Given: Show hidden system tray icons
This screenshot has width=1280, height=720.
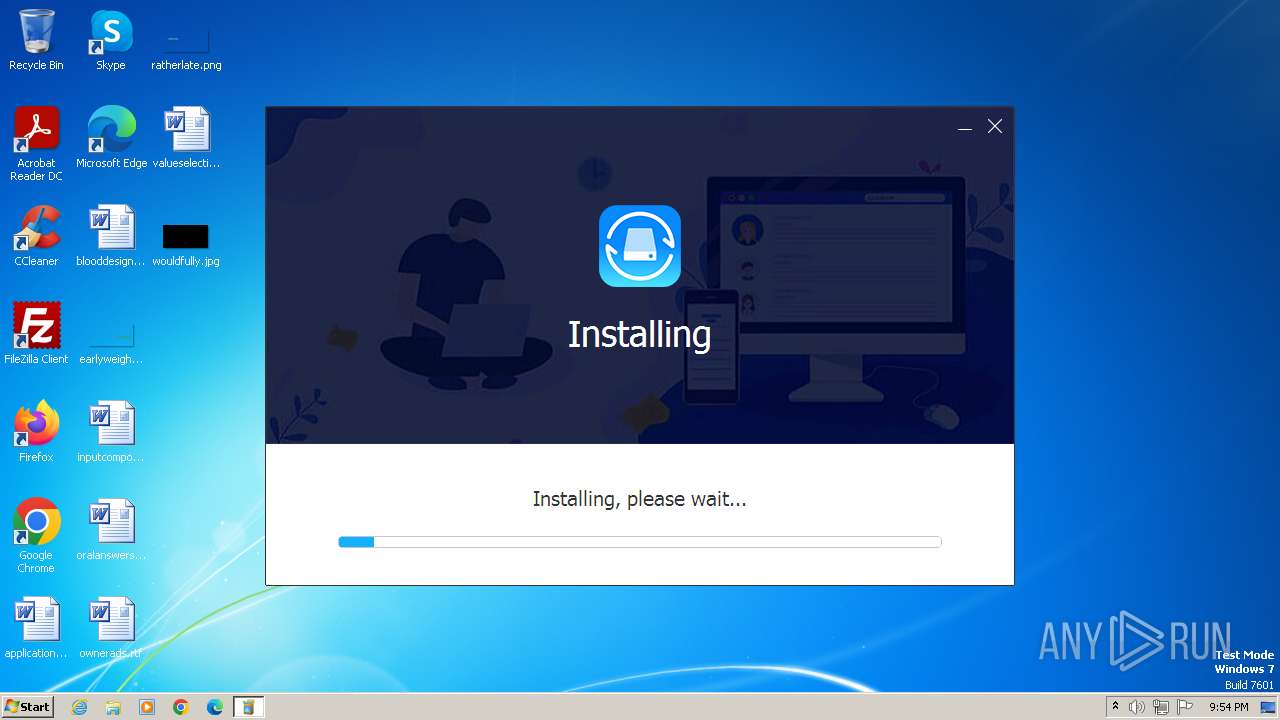Looking at the screenshot, I should (x=1115, y=707).
